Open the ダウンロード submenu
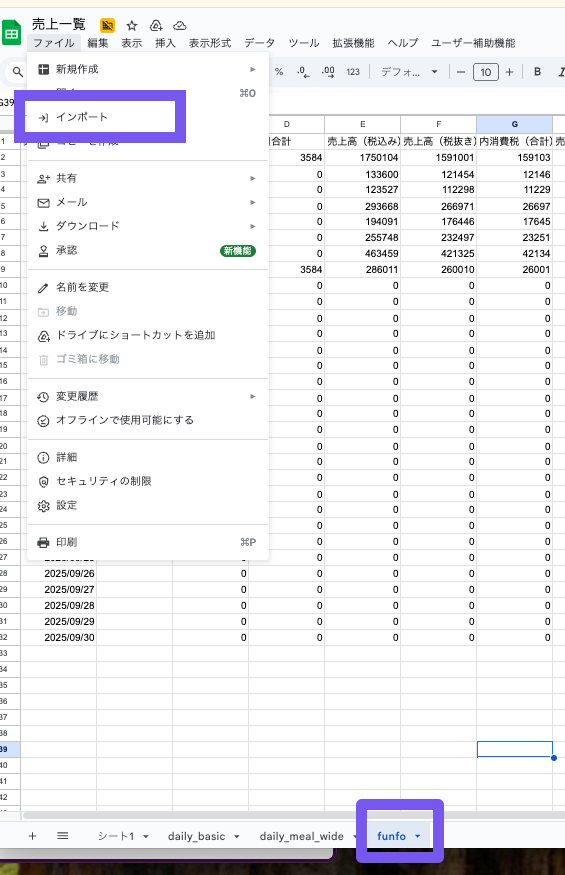The image size is (565, 875). click(x=147, y=226)
